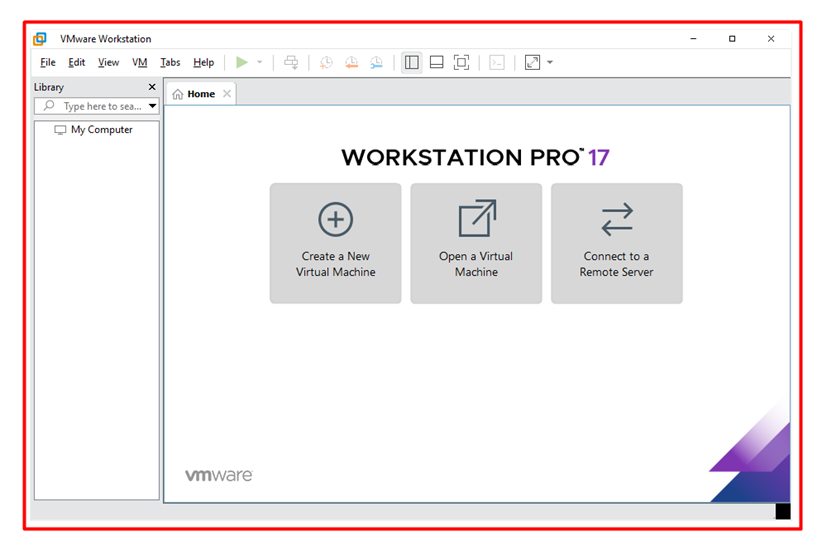Open the stretch display dropdown arrow

(x=550, y=62)
